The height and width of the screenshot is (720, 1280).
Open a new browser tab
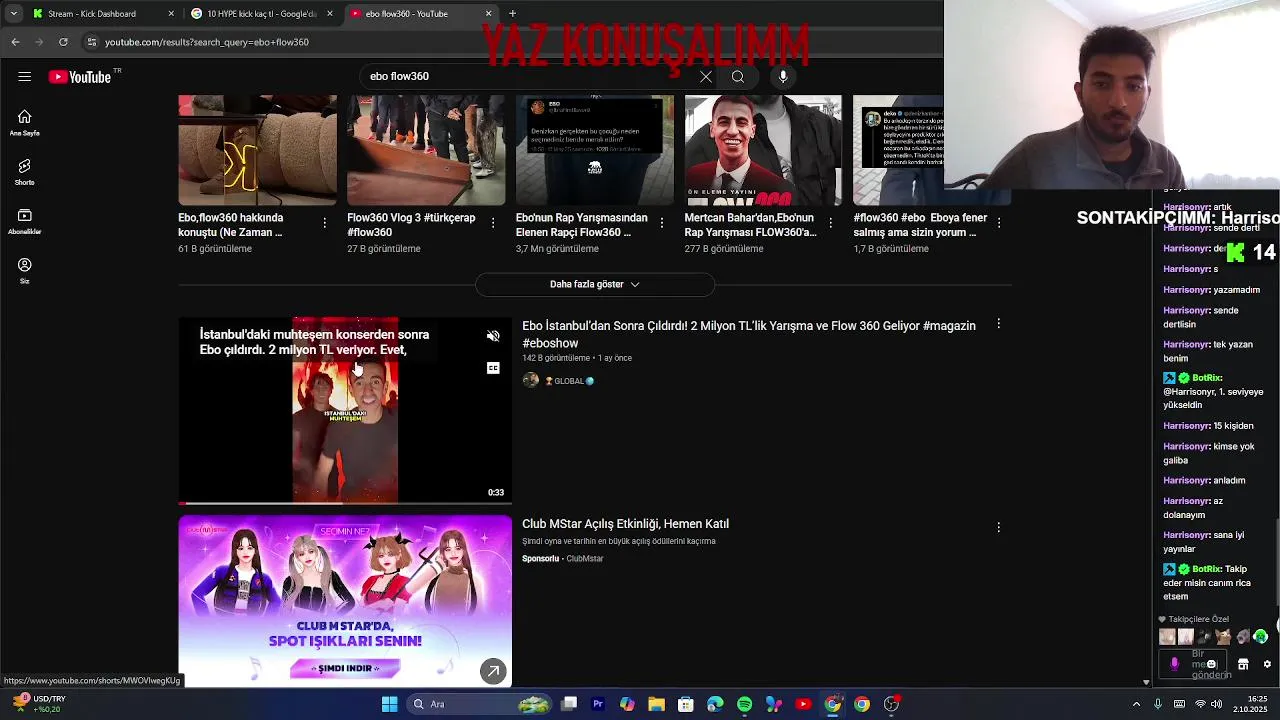click(x=512, y=13)
